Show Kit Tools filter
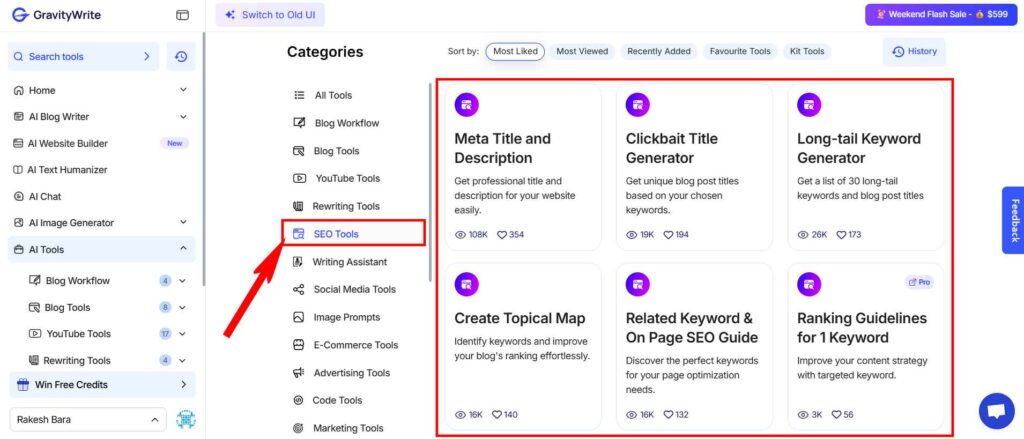 tap(807, 52)
